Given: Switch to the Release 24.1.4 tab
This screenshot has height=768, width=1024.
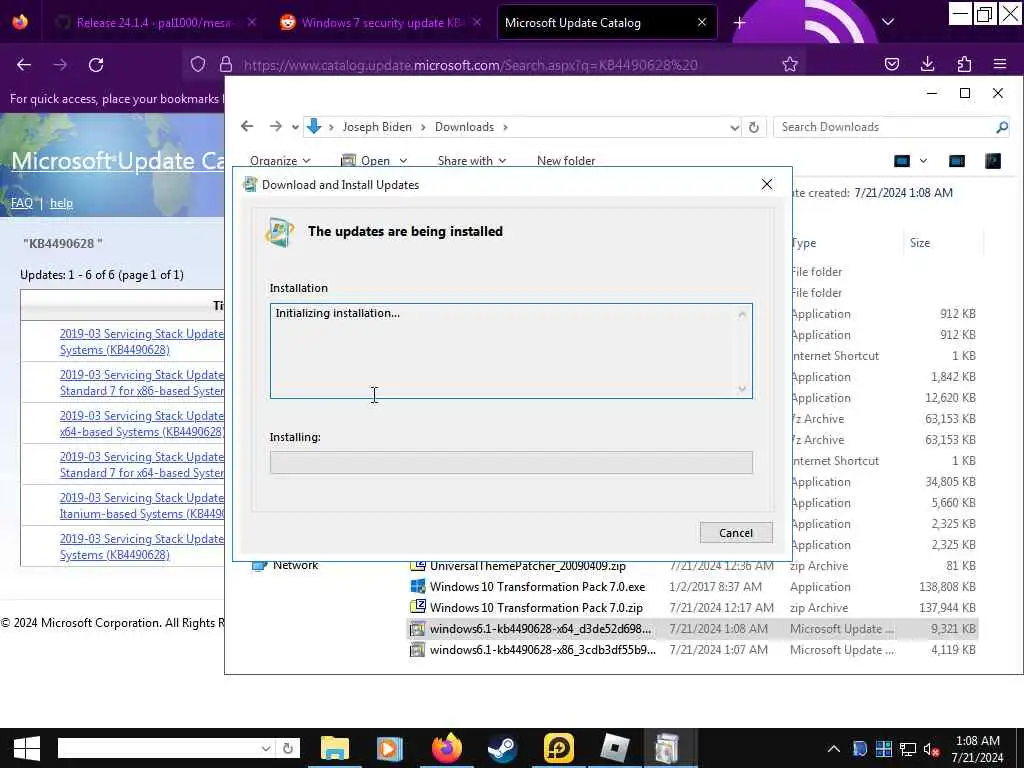Looking at the screenshot, I should coord(154,23).
